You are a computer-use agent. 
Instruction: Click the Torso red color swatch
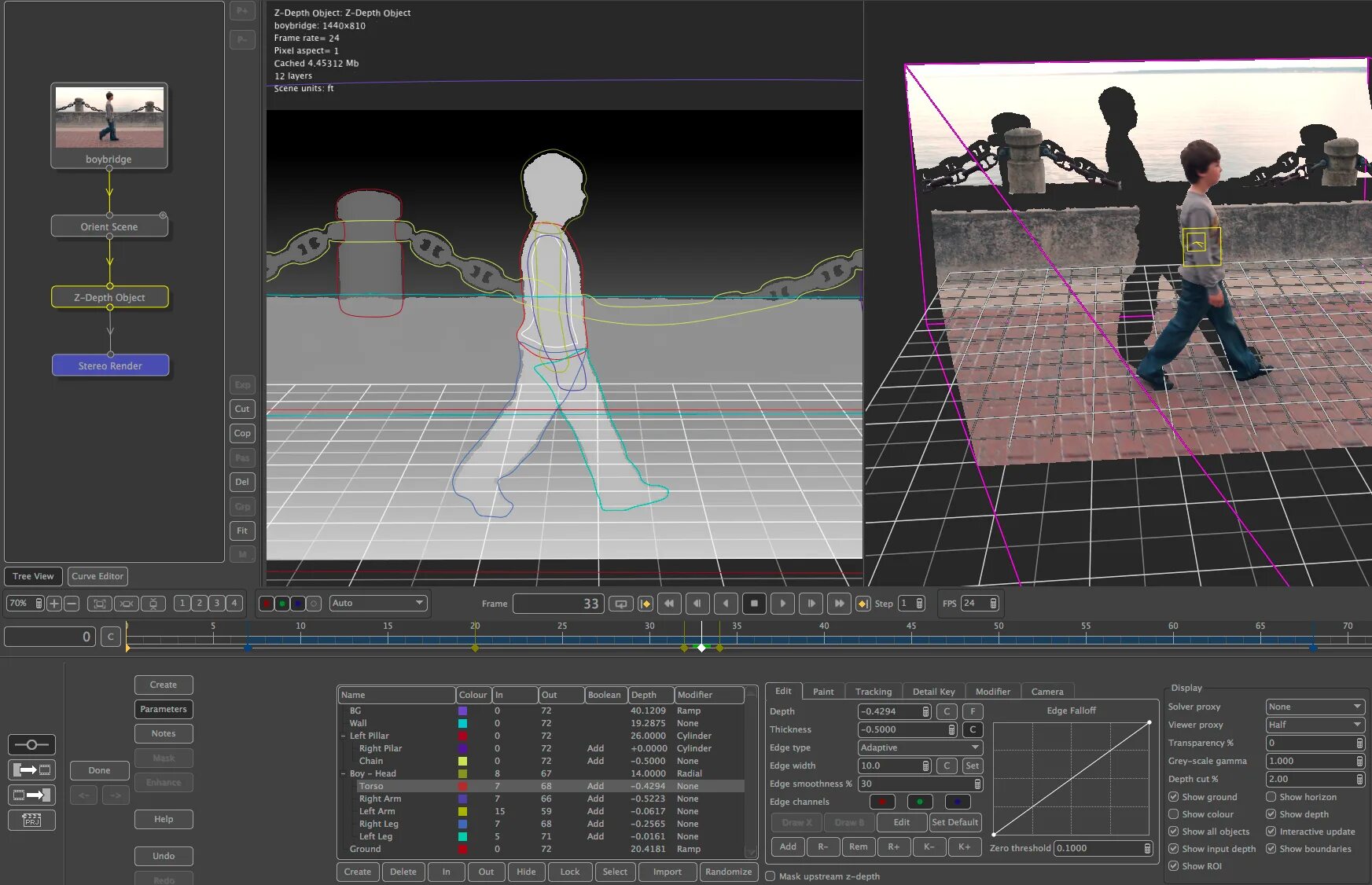[x=464, y=786]
